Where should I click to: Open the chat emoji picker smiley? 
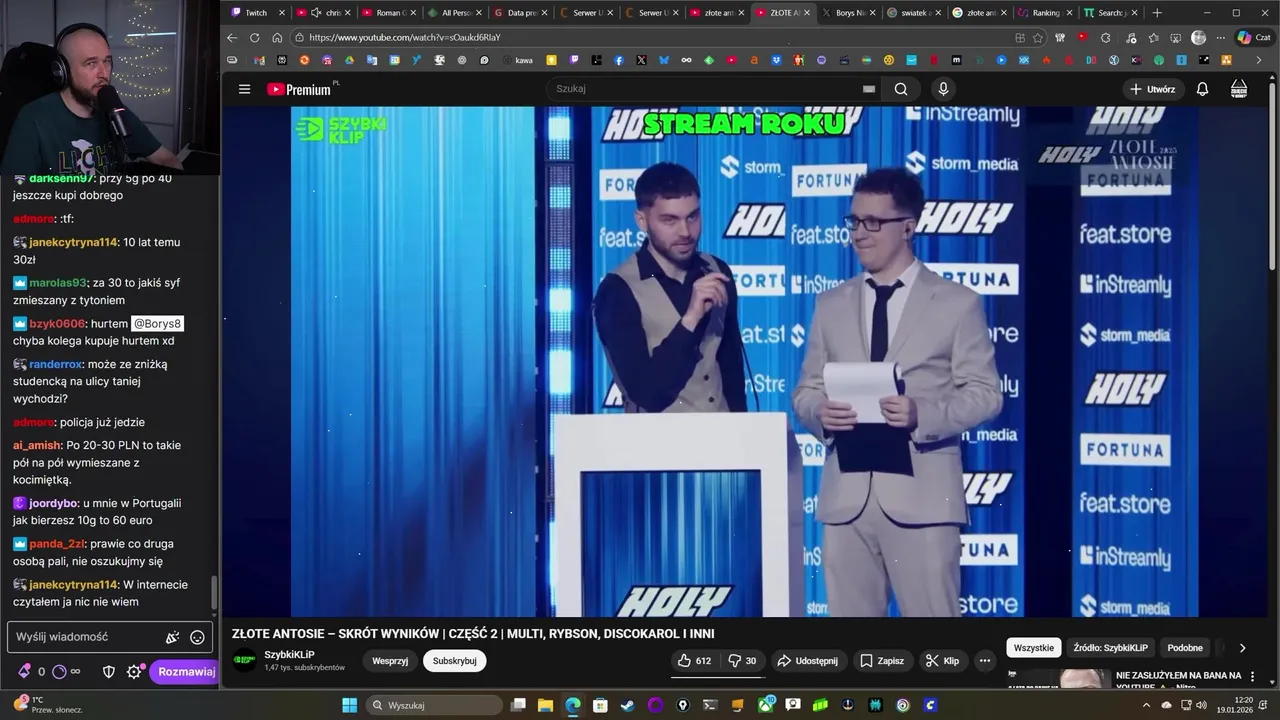coord(197,637)
